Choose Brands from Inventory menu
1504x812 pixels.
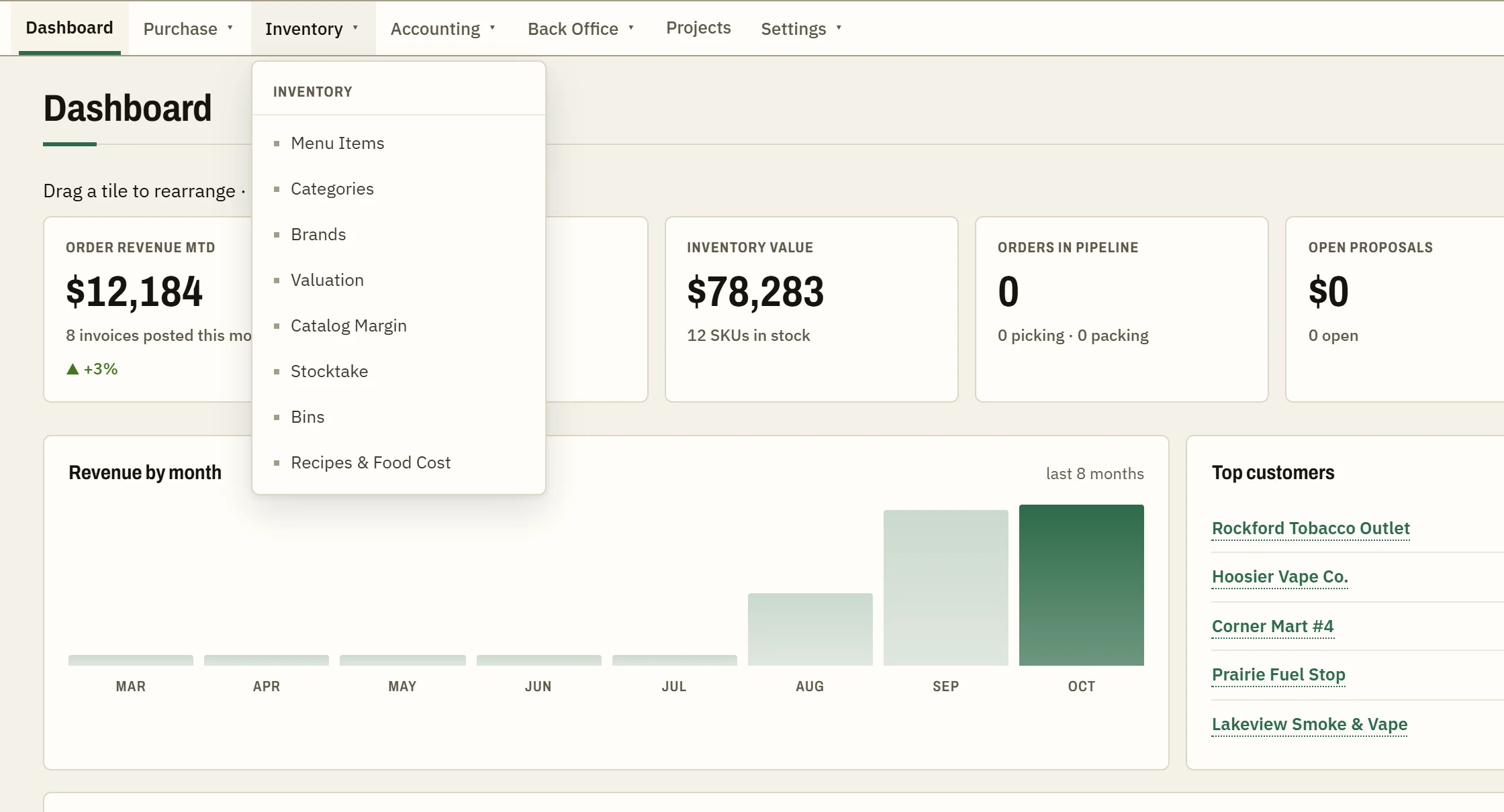pos(399,234)
